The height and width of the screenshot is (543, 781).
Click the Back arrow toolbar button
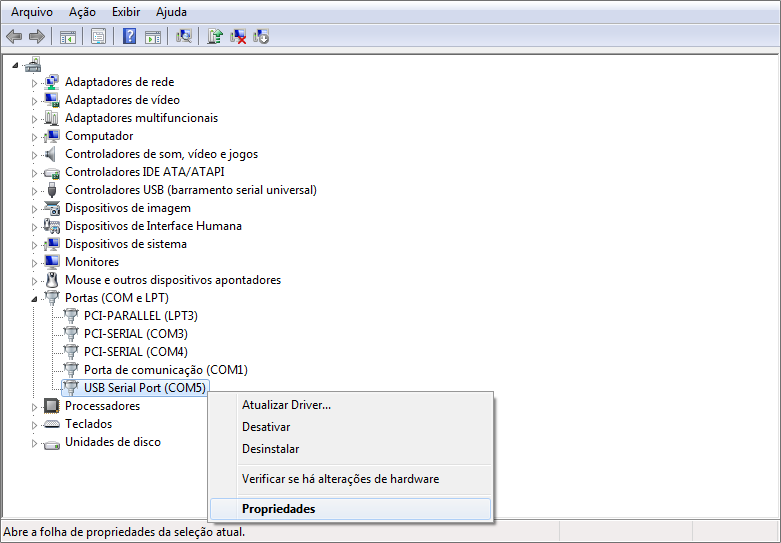(x=14, y=37)
